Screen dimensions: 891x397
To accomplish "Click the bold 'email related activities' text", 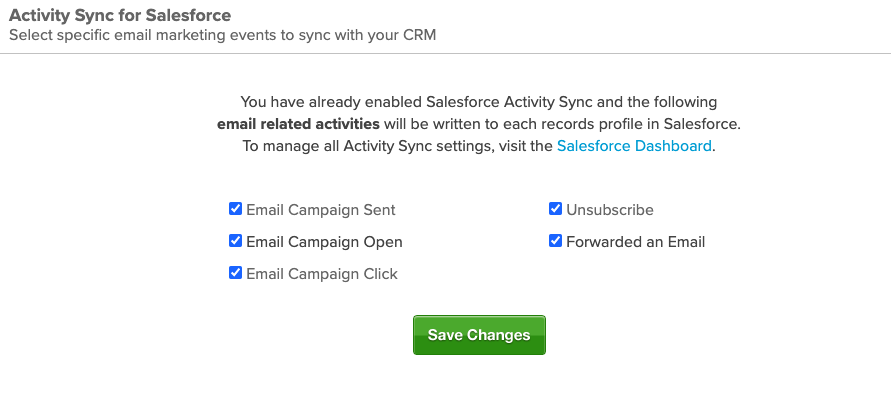I will (298, 124).
